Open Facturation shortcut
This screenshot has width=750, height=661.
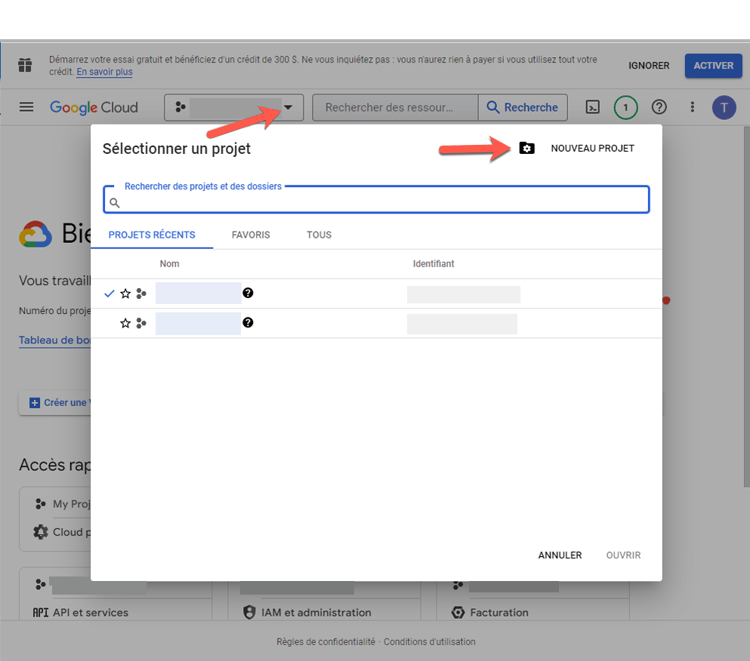point(499,612)
